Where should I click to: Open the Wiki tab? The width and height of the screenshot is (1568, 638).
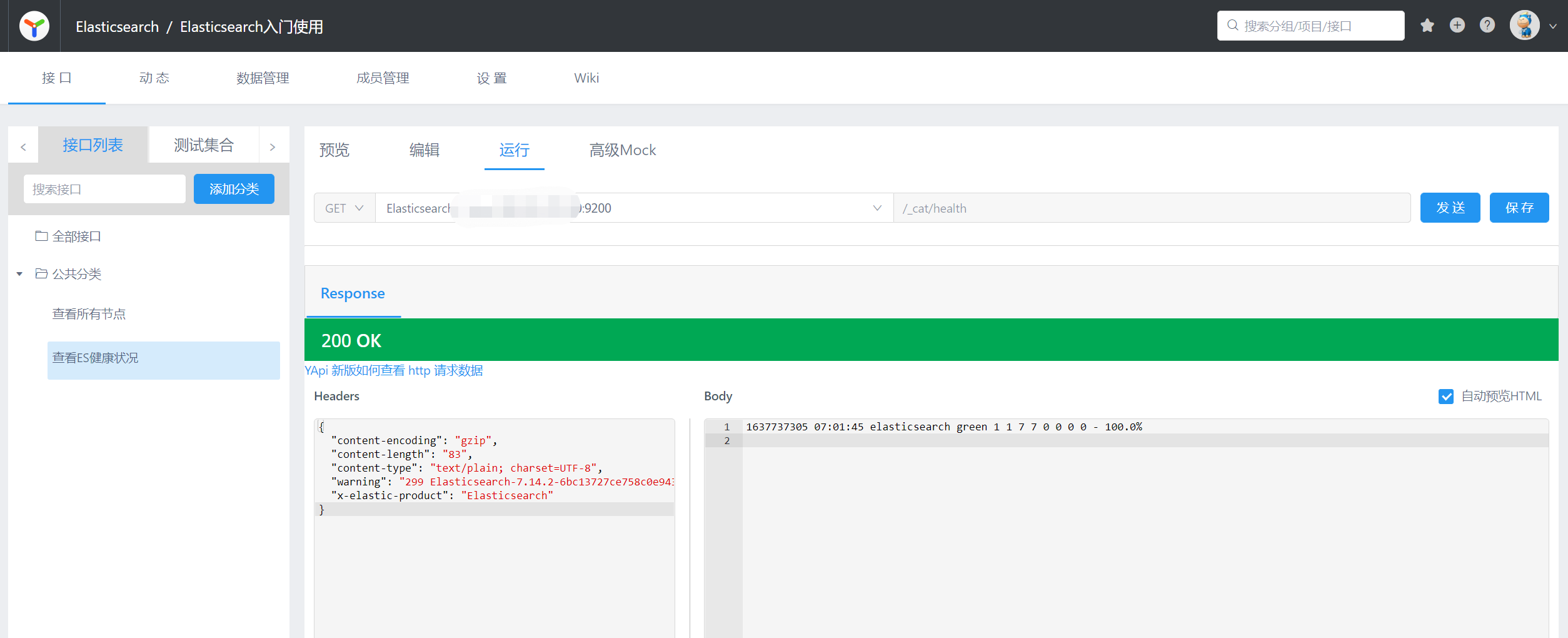(586, 78)
